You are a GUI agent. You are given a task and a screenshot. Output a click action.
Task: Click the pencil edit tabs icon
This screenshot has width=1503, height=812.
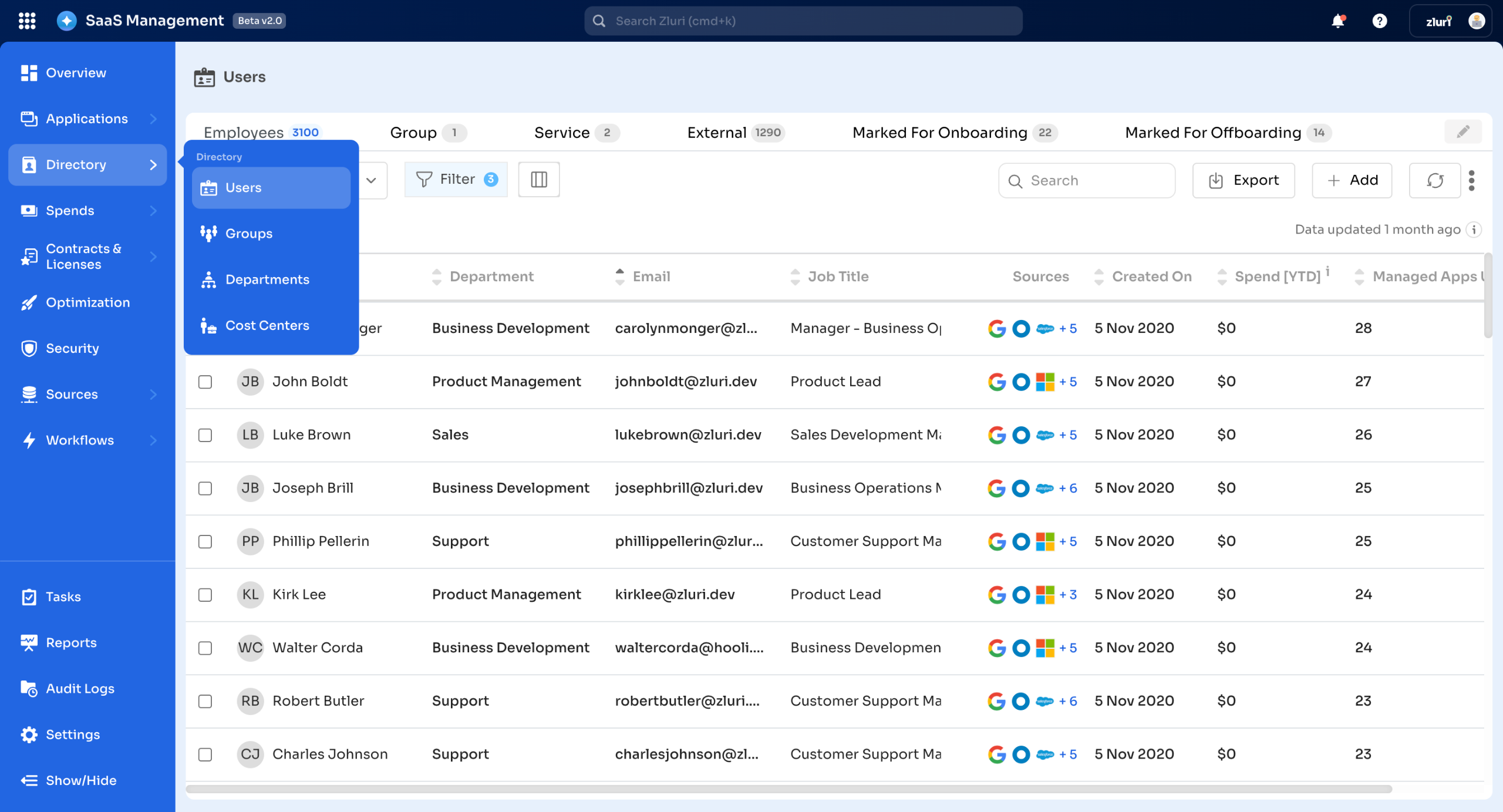[1462, 132]
